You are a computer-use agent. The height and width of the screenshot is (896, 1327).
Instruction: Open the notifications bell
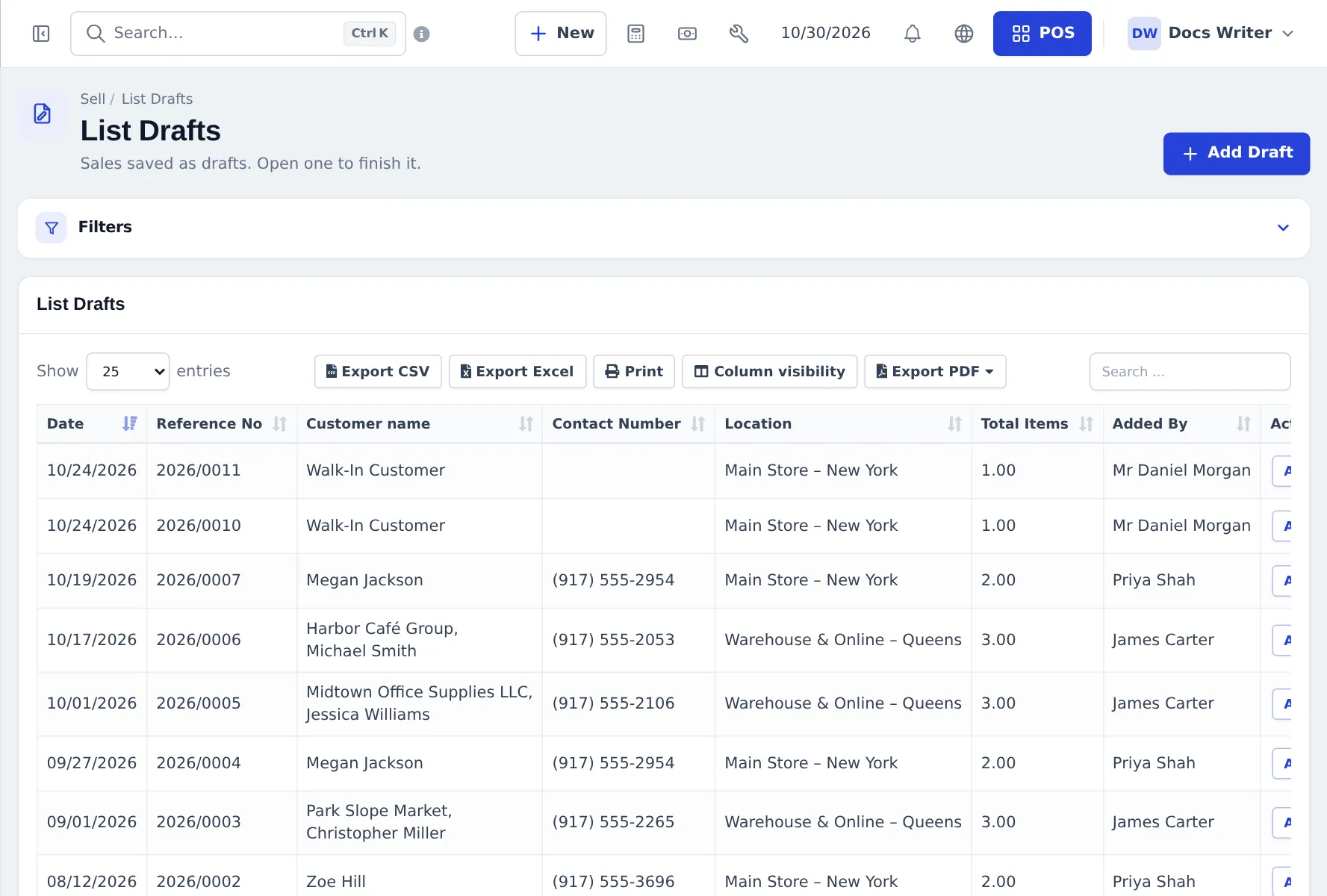point(913,34)
